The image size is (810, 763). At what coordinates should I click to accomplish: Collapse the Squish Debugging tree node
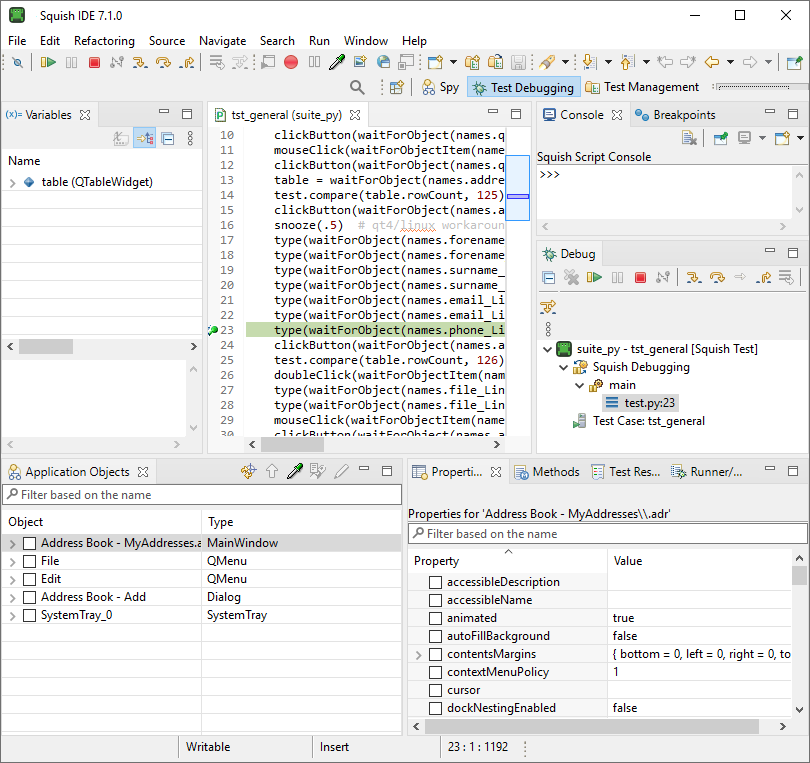click(563, 368)
